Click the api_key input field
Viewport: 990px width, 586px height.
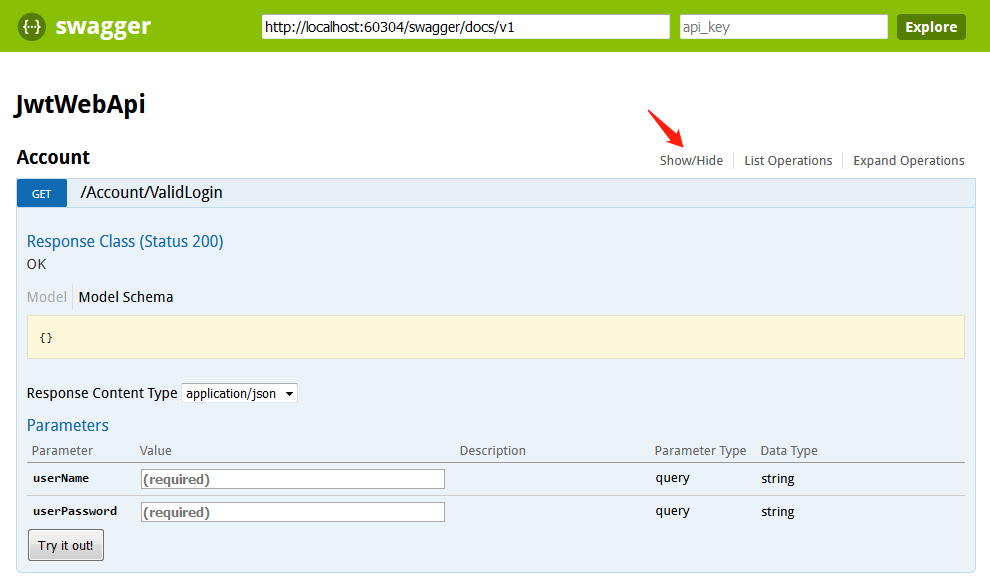pyautogui.click(x=783, y=27)
